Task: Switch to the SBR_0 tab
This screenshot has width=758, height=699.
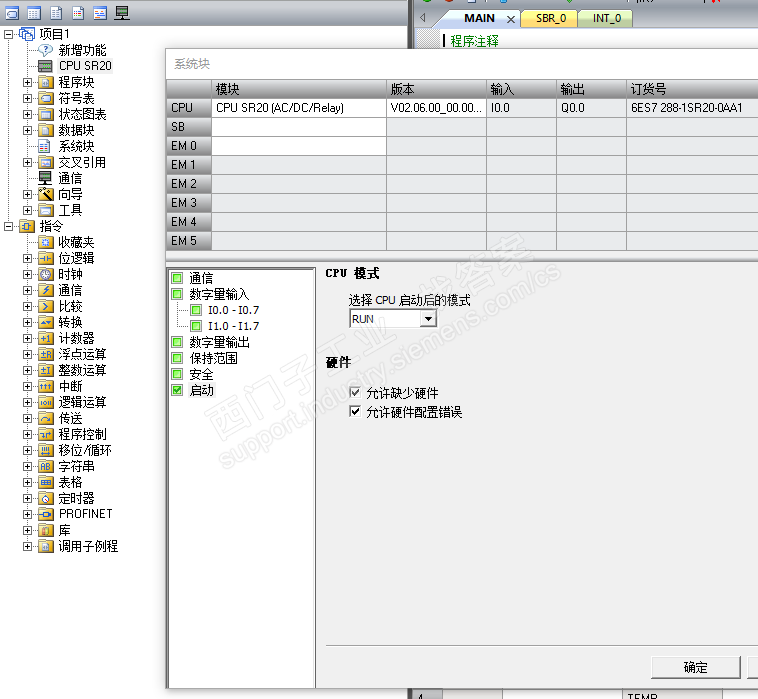Action: click(550, 18)
